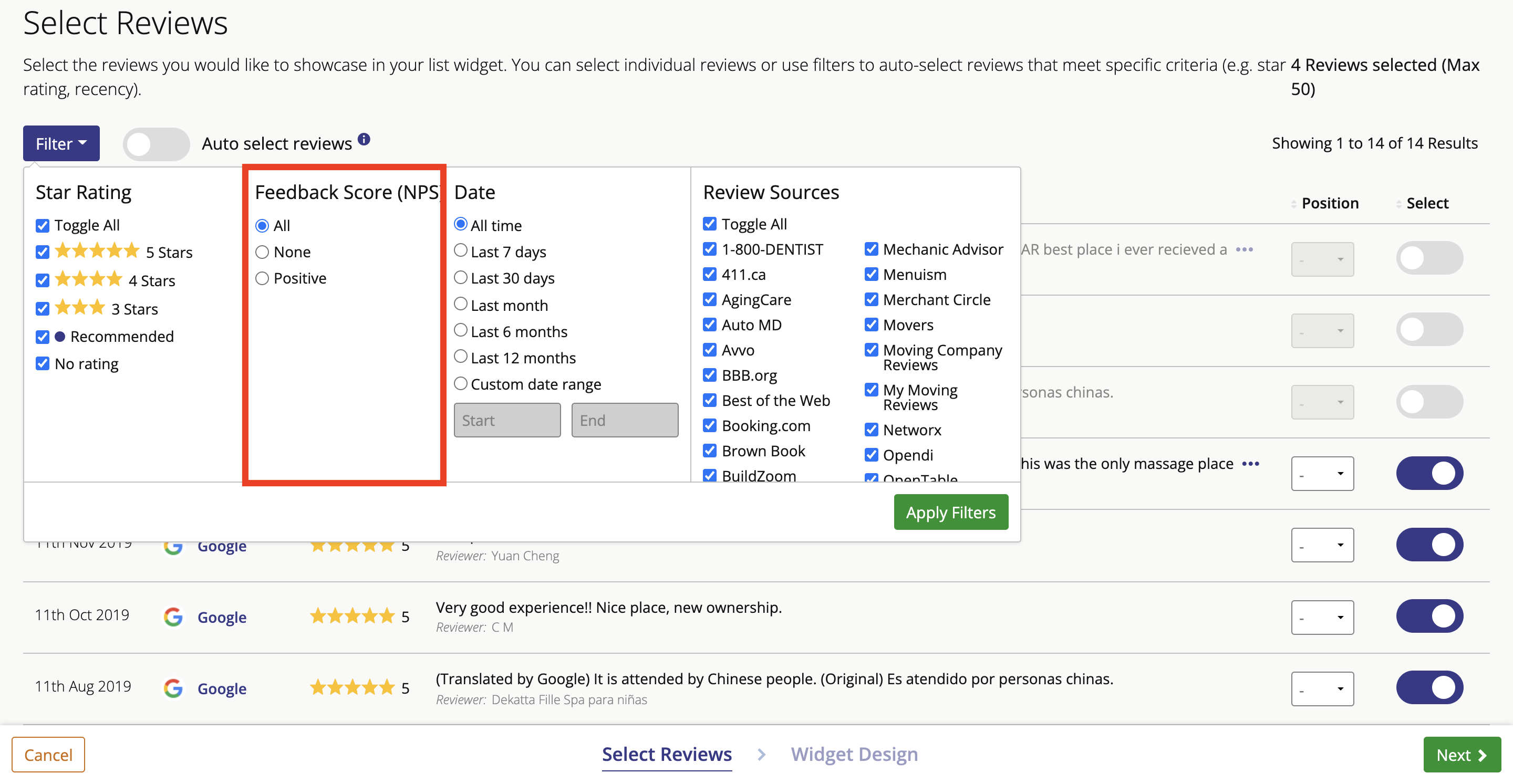Uncheck the 3 Stars checkbox

(x=42, y=308)
